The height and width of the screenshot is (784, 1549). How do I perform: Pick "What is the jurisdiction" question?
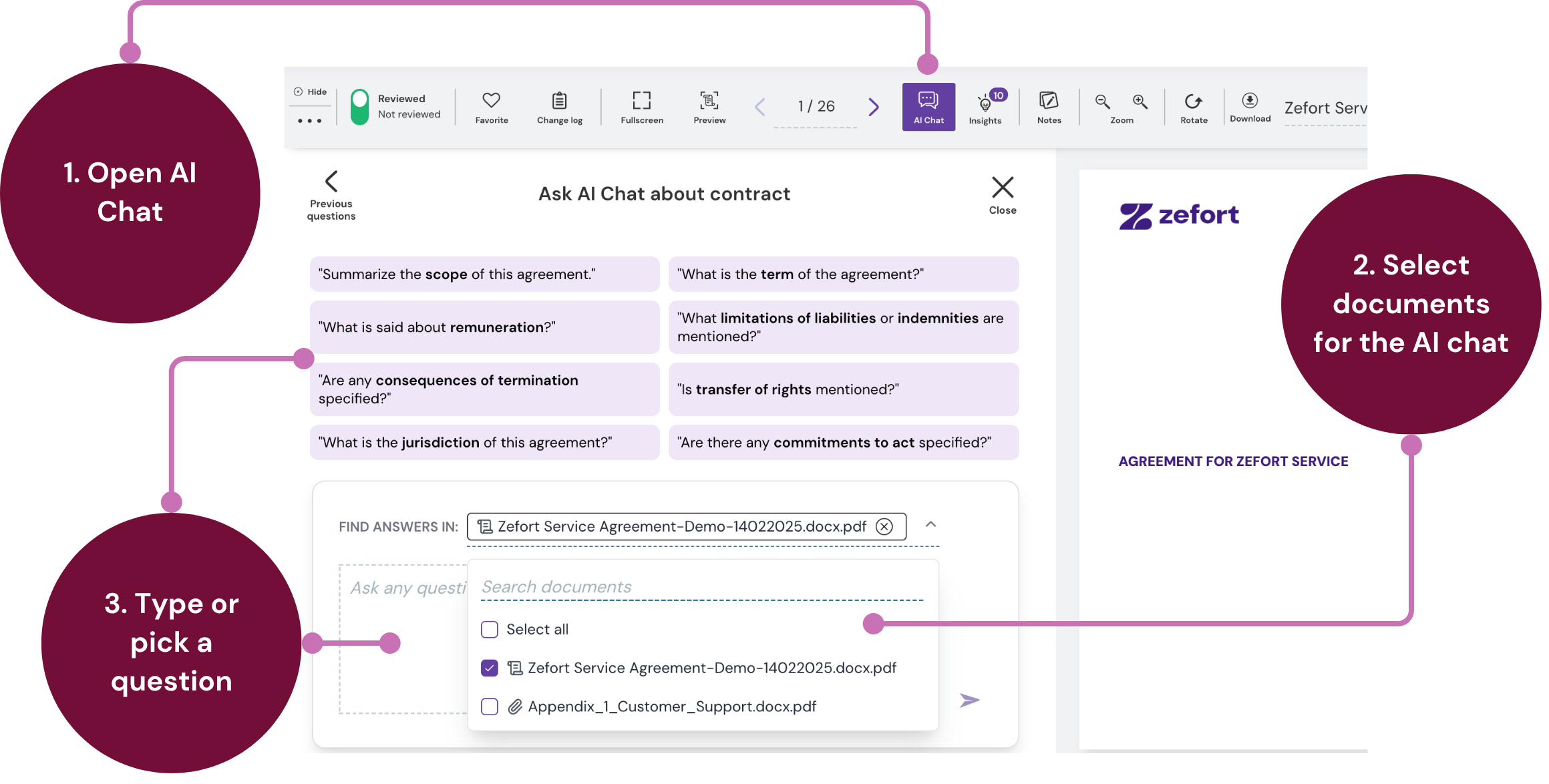click(484, 443)
